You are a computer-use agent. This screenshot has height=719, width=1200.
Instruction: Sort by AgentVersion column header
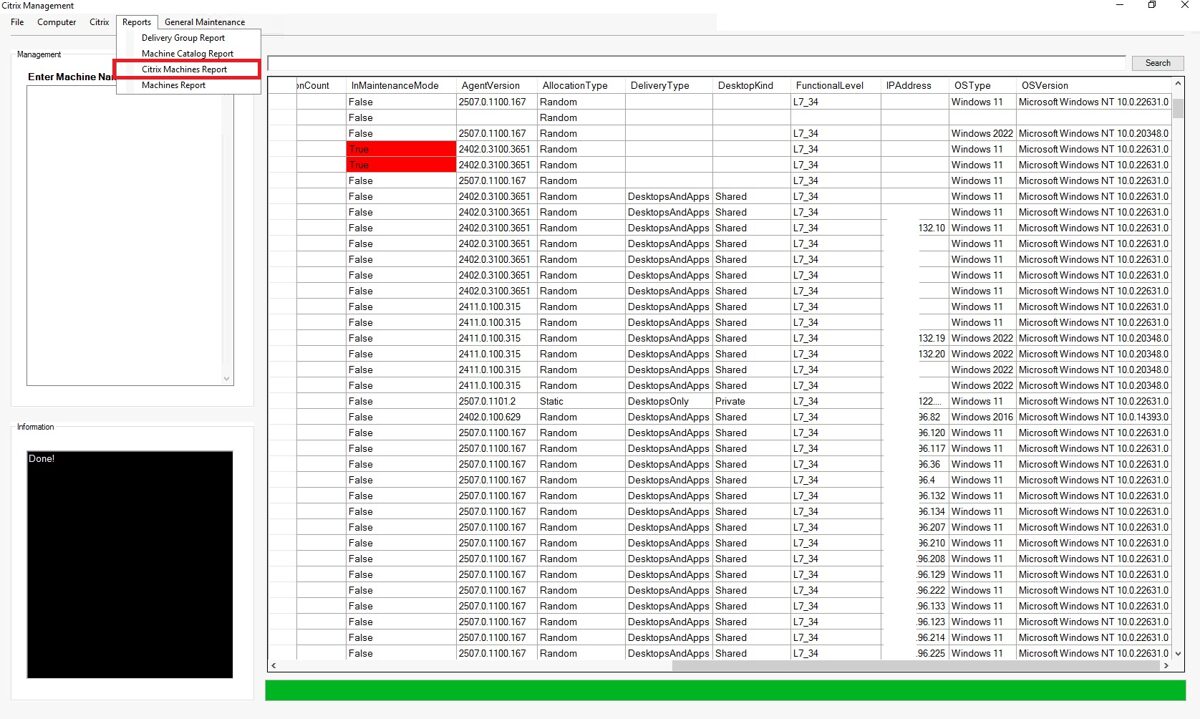pyautogui.click(x=496, y=86)
